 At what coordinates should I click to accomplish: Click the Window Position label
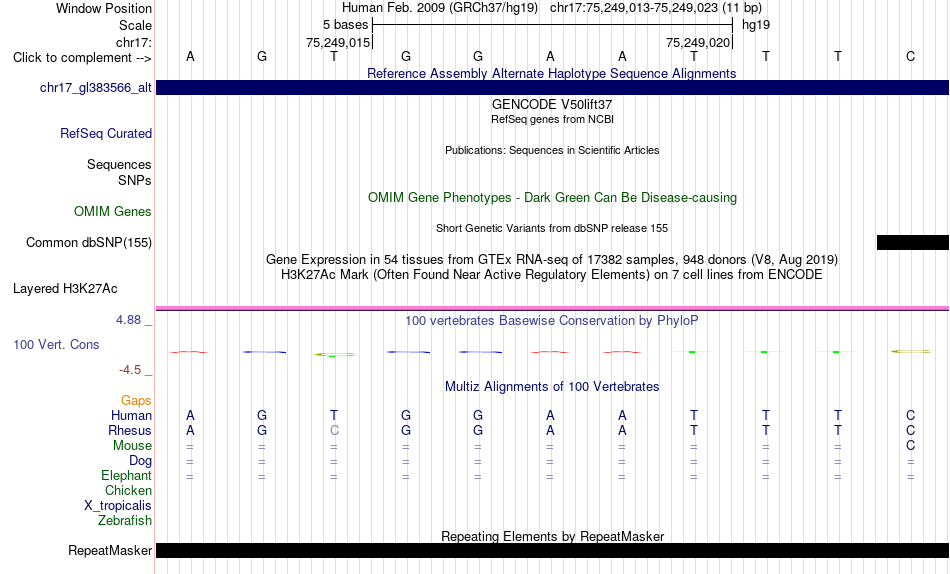[x=104, y=8]
